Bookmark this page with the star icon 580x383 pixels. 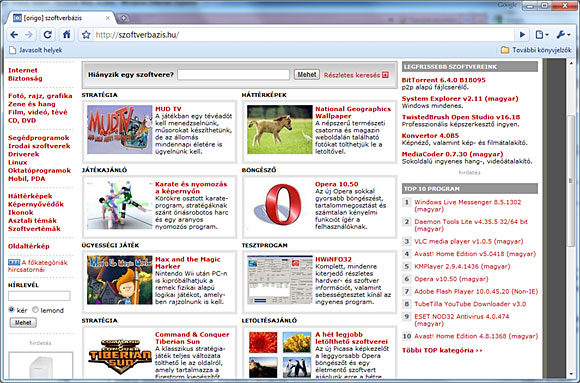click(x=86, y=35)
